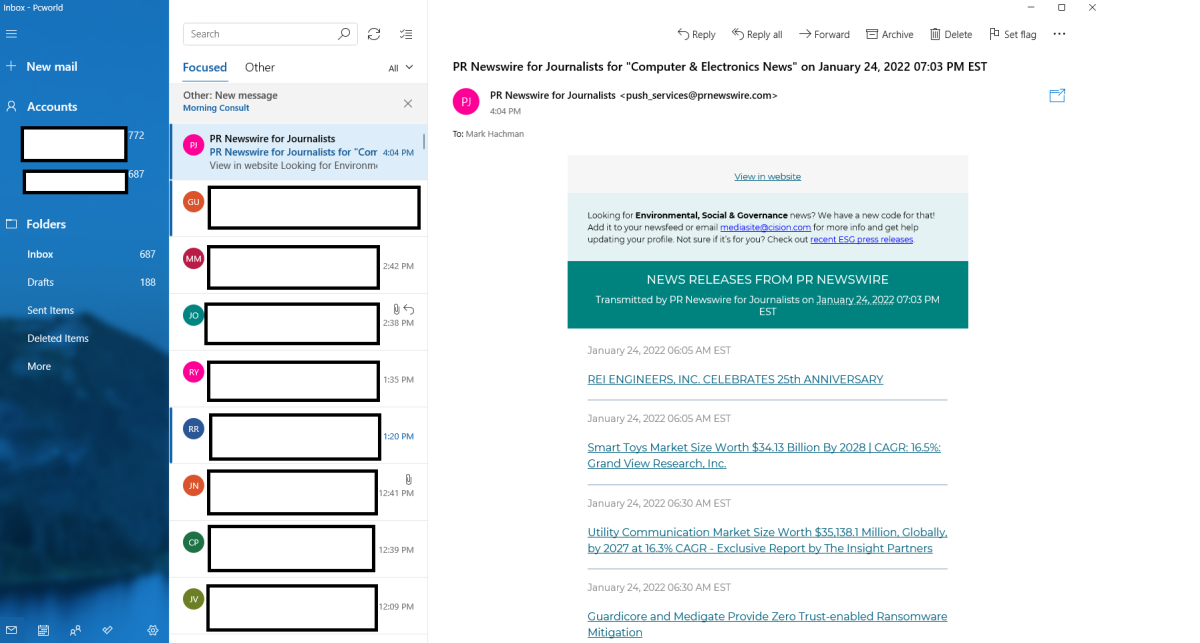1200x643 pixels.
Task: Open the hamburger navigation menu
Action: [x=12, y=34]
